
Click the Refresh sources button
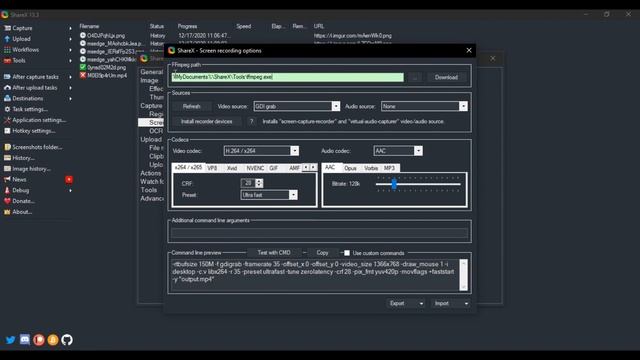pyautogui.click(x=191, y=107)
